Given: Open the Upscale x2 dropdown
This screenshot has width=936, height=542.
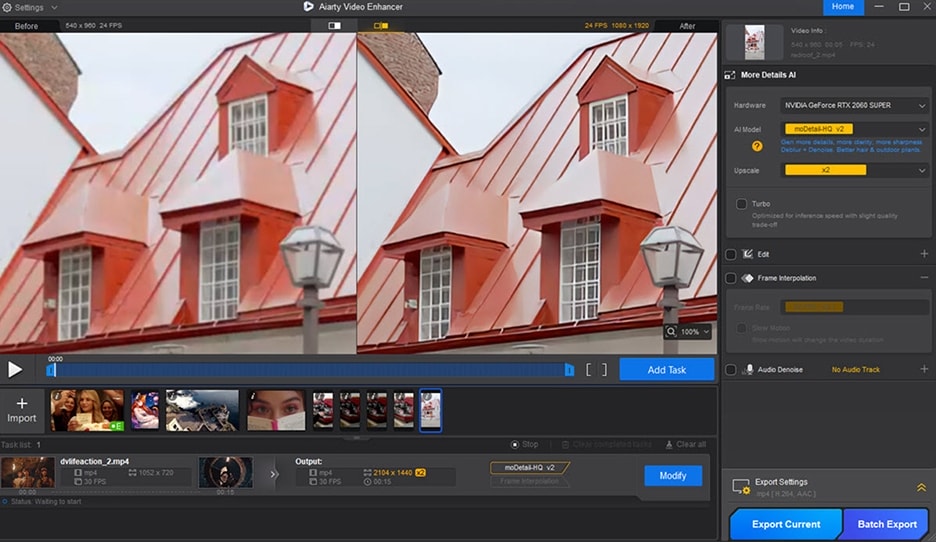Looking at the screenshot, I should click(x=855, y=170).
